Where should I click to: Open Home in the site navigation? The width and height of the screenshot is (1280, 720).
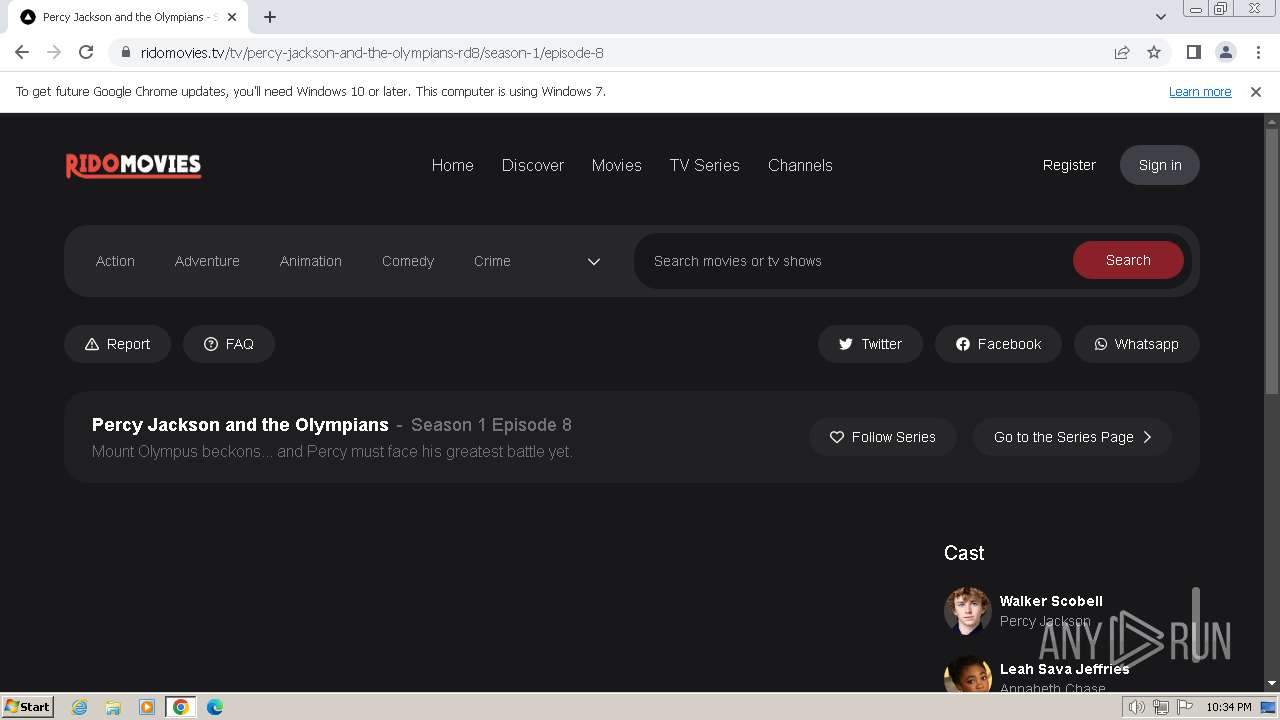click(x=452, y=165)
